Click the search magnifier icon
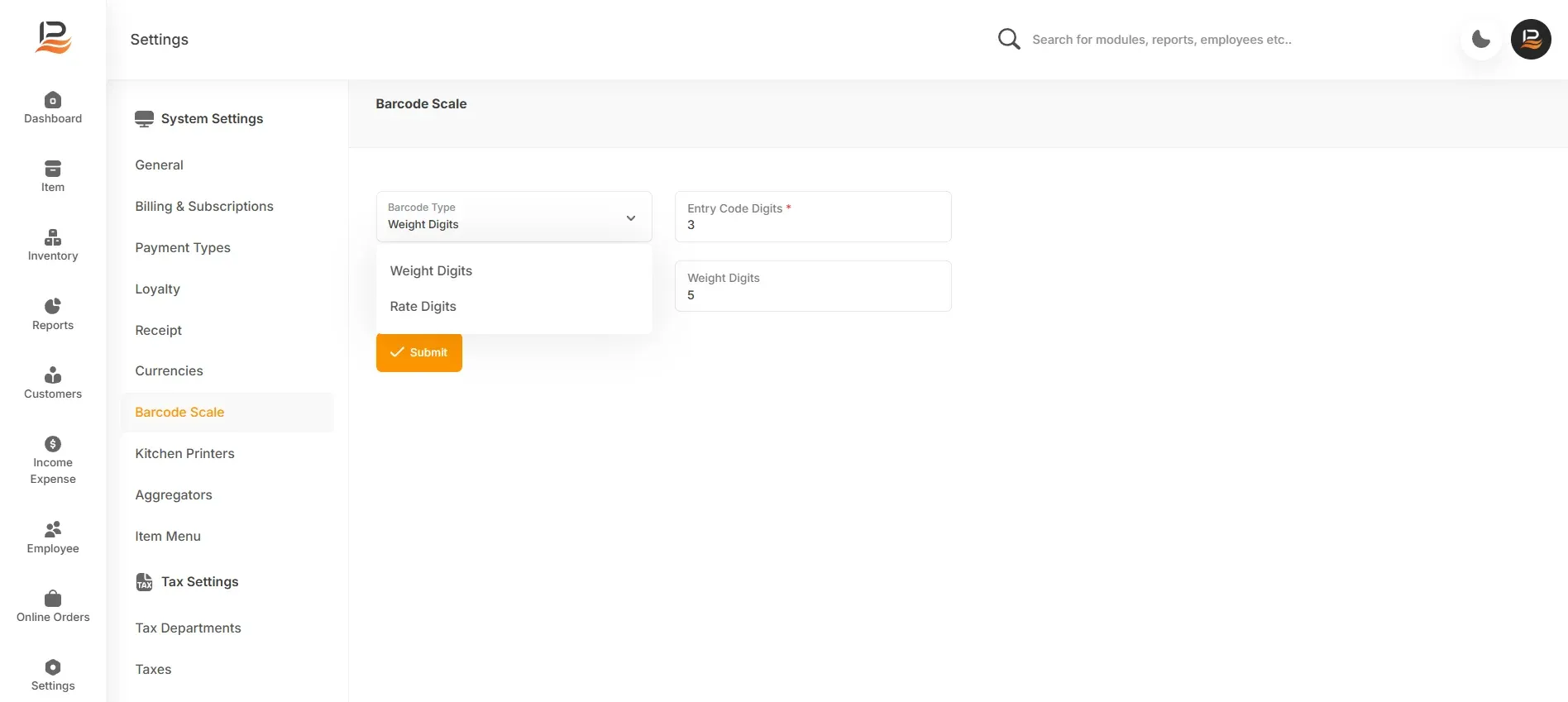The width and height of the screenshot is (1568, 702). (1008, 39)
